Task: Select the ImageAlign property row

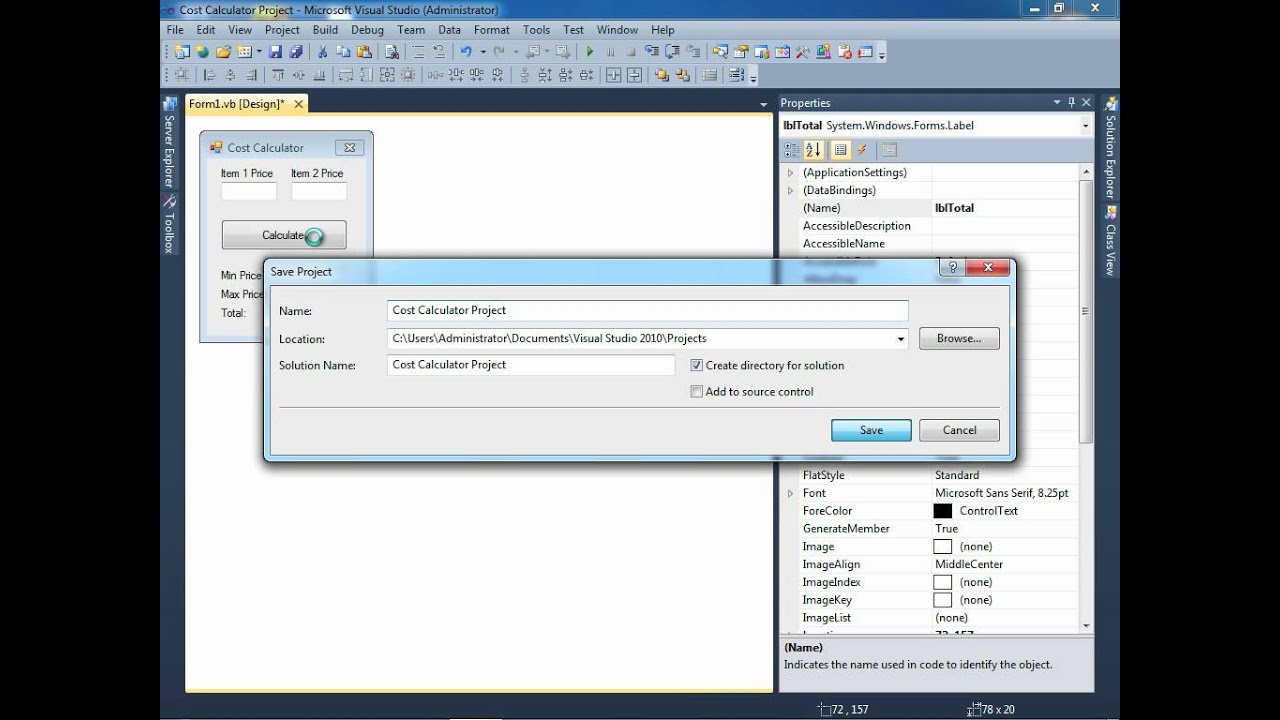Action: click(930, 565)
